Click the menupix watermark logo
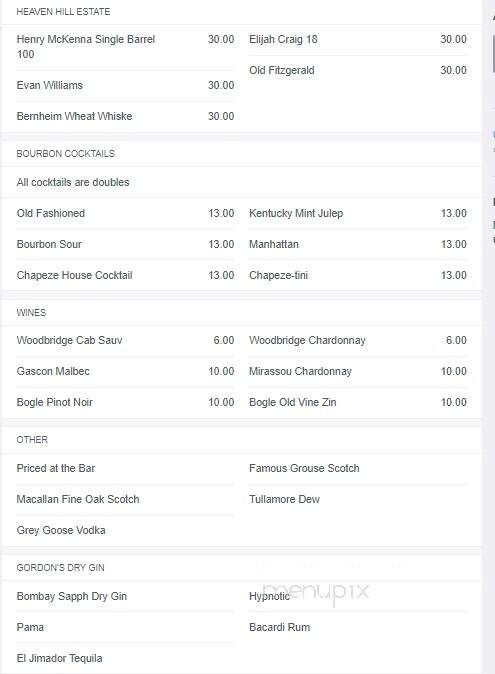The image size is (495, 674). (x=316, y=591)
